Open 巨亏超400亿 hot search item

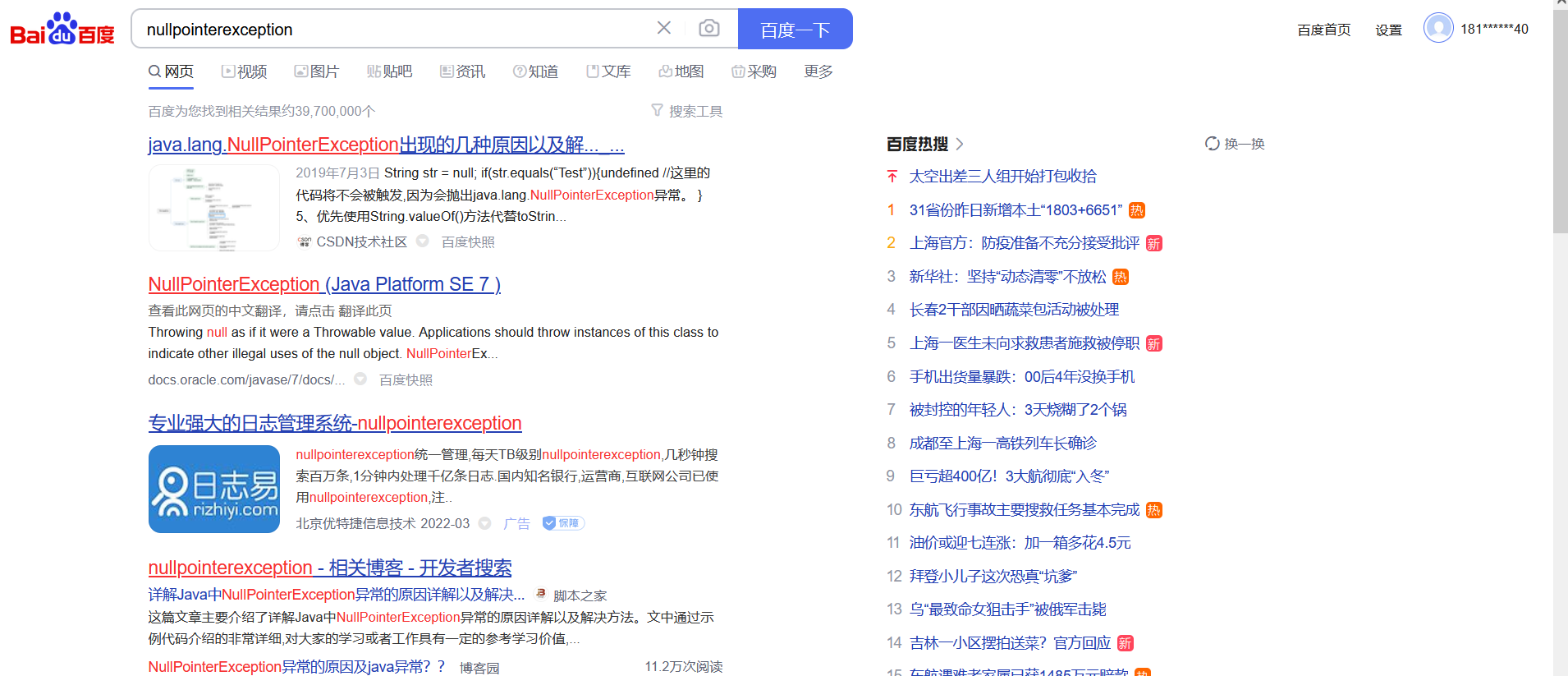click(1010, 476)
